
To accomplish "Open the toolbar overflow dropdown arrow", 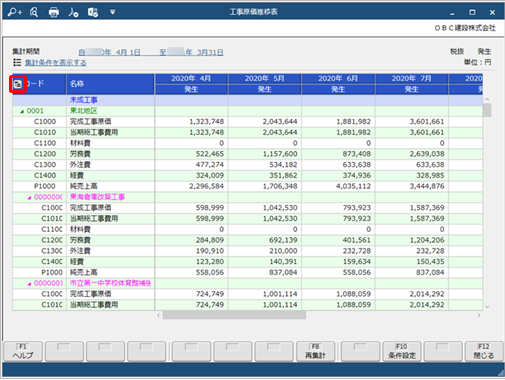I will (113, 12).
